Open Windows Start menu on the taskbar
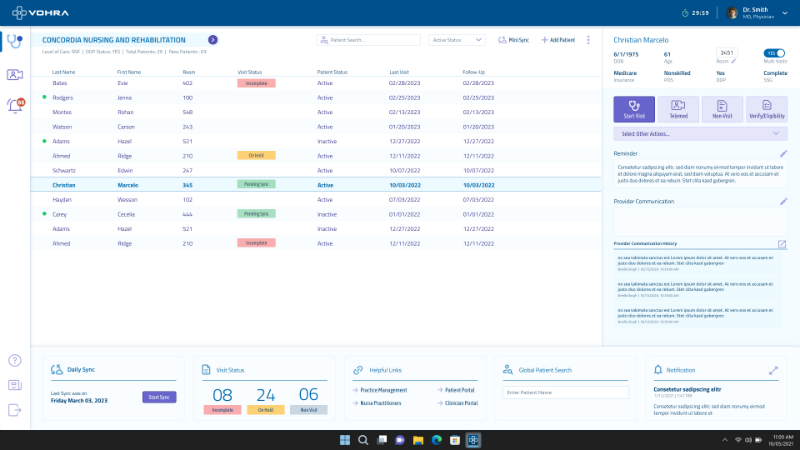The height and width of the screenshot is (450, 800). (x=345, y=440)
